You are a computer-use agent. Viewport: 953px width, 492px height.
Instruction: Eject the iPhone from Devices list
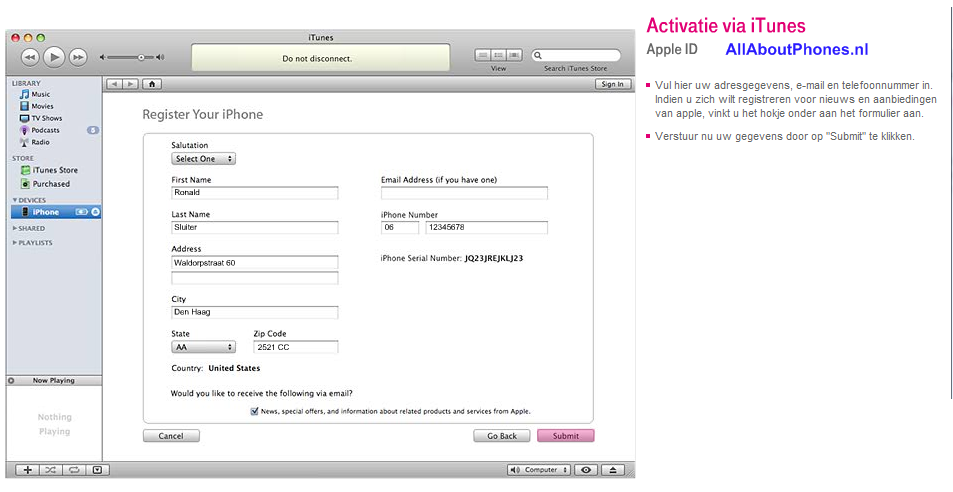pos(95,212)
